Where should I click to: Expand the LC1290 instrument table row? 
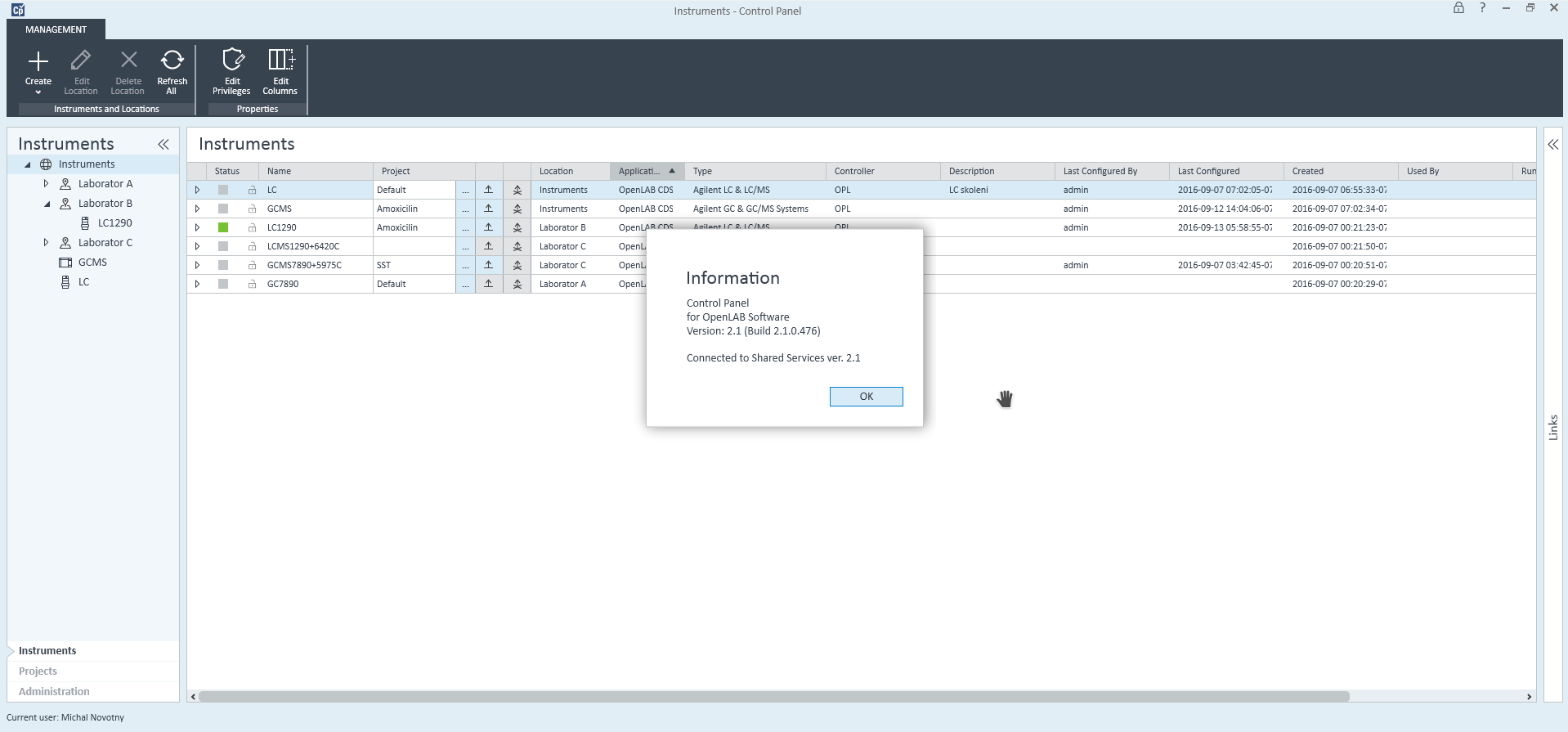(197, 227)
